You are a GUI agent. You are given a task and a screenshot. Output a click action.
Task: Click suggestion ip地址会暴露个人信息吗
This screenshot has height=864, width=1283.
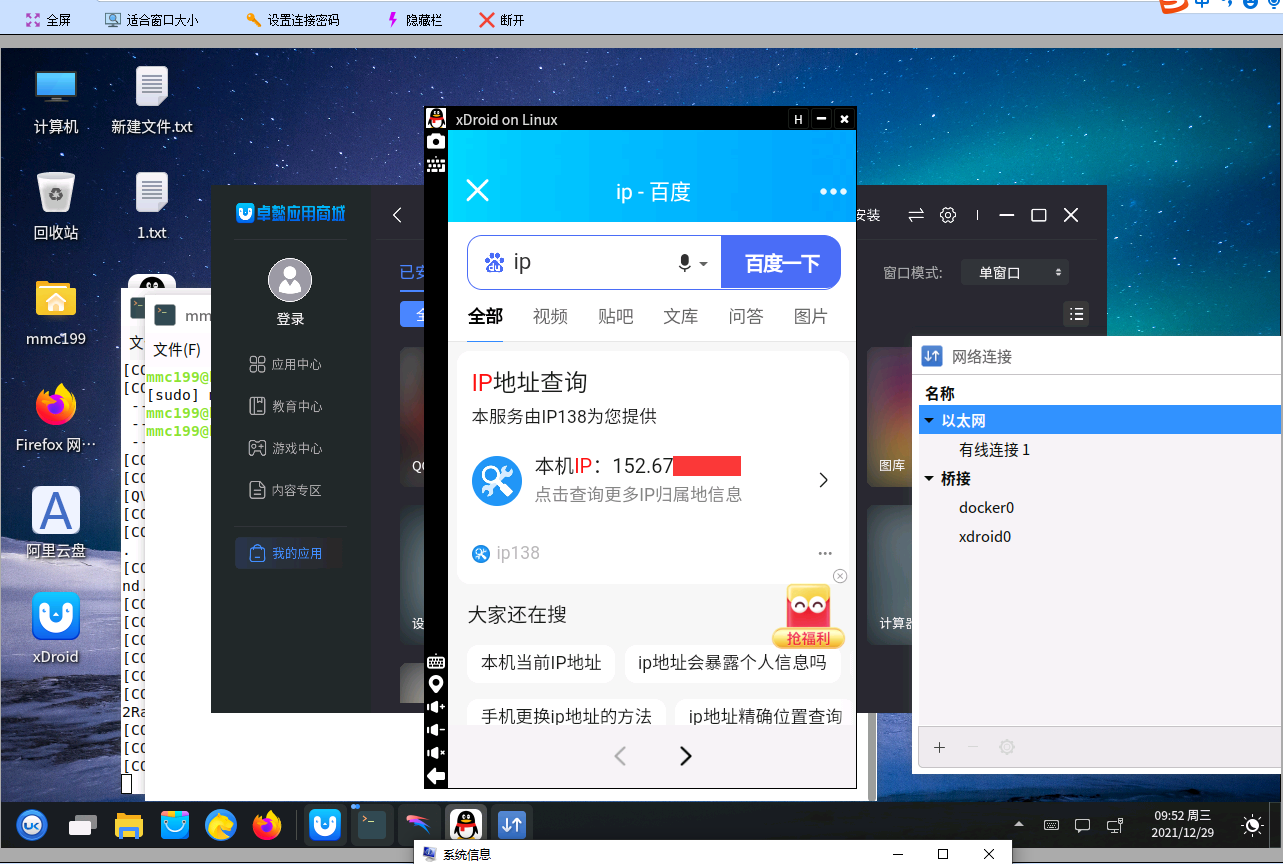point(733,662)
